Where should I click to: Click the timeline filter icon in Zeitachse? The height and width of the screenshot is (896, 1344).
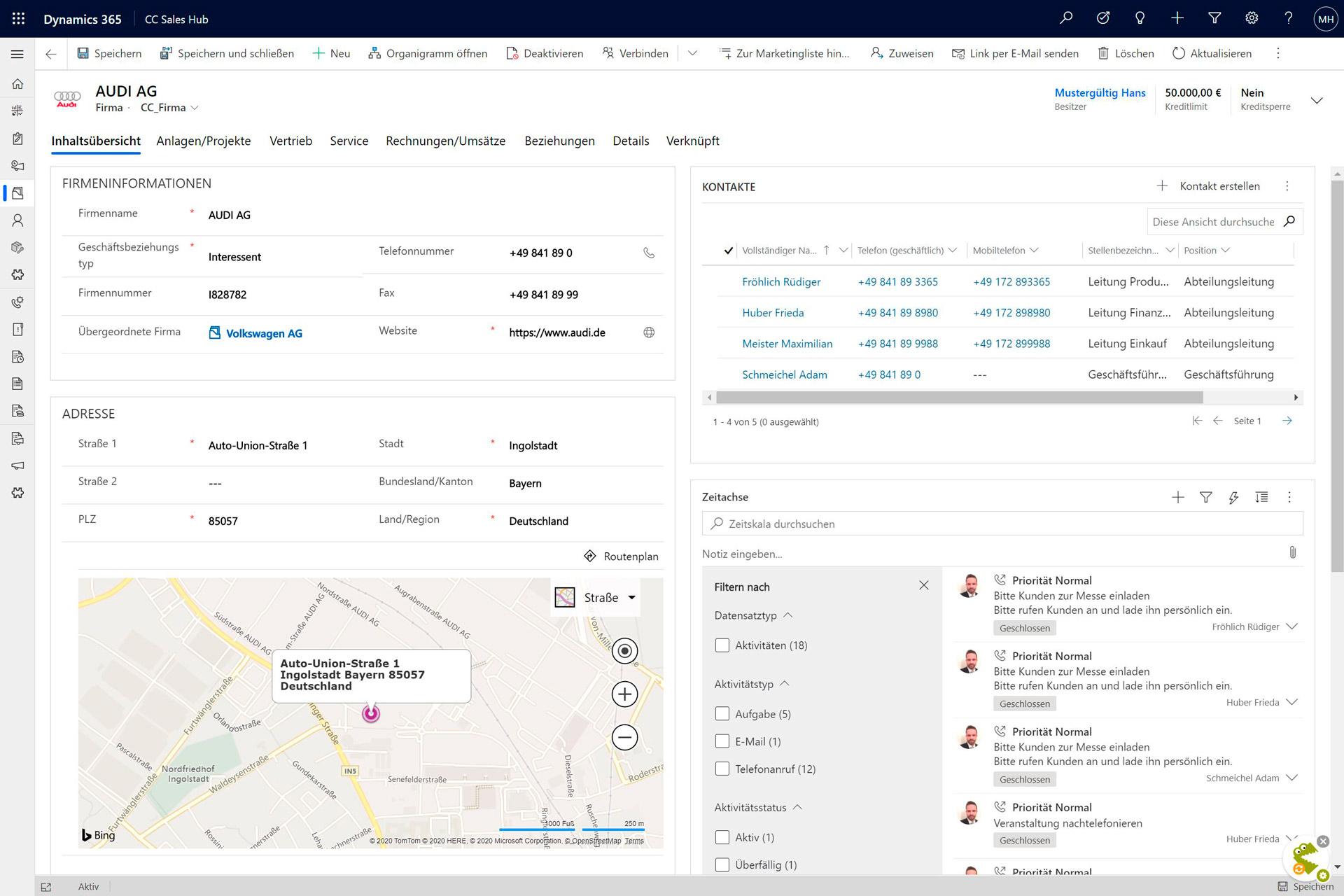[1206, 497]
